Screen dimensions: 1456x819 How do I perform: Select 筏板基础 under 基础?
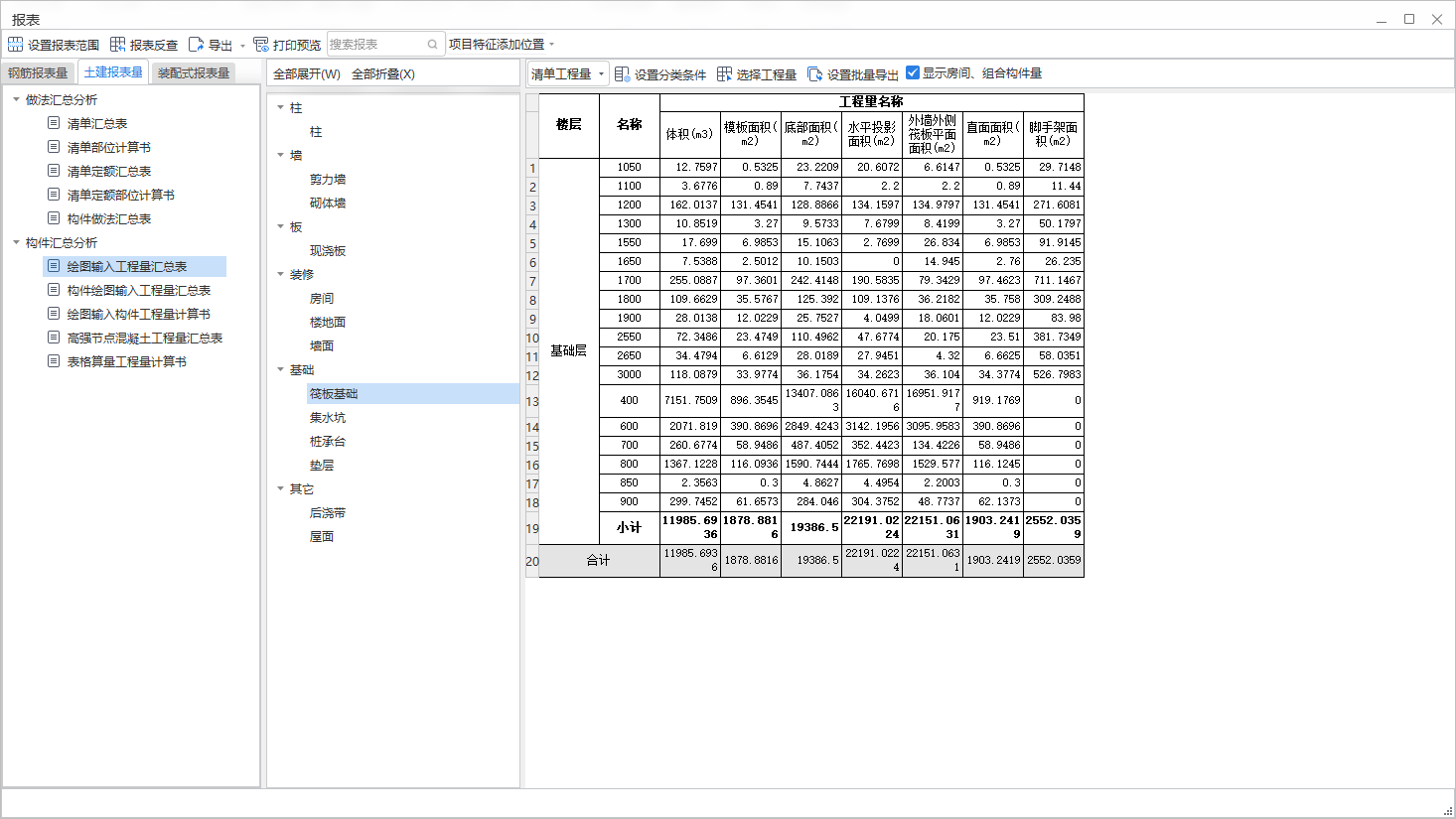tap(334, 393)
